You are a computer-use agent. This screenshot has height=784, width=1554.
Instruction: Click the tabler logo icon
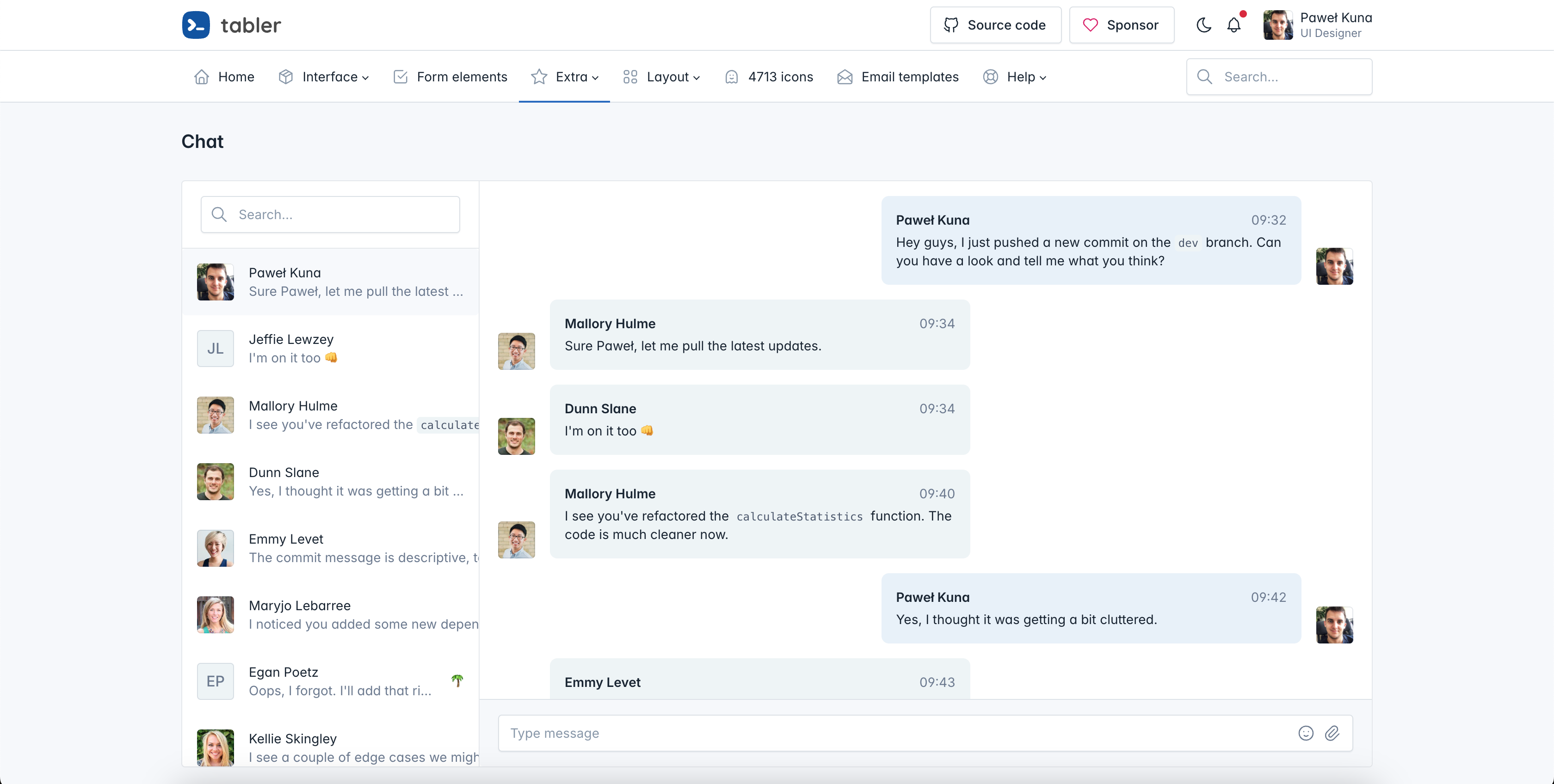click(x=196, y=24)
